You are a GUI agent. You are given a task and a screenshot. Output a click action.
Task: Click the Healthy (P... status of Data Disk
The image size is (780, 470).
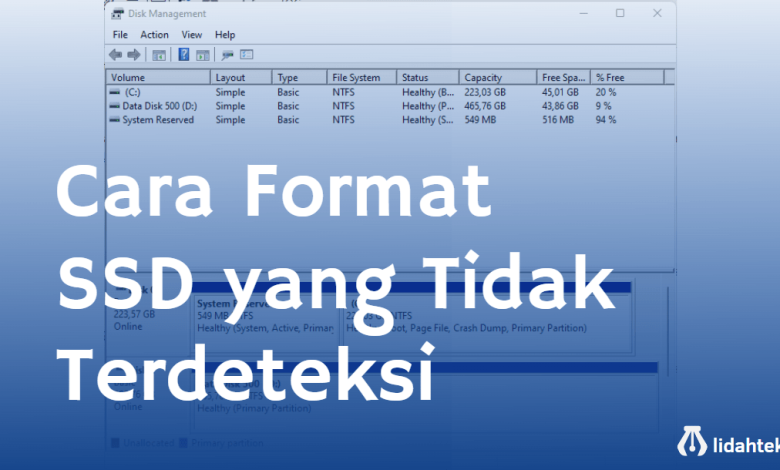pyautogui.click(x=428, y=106)
